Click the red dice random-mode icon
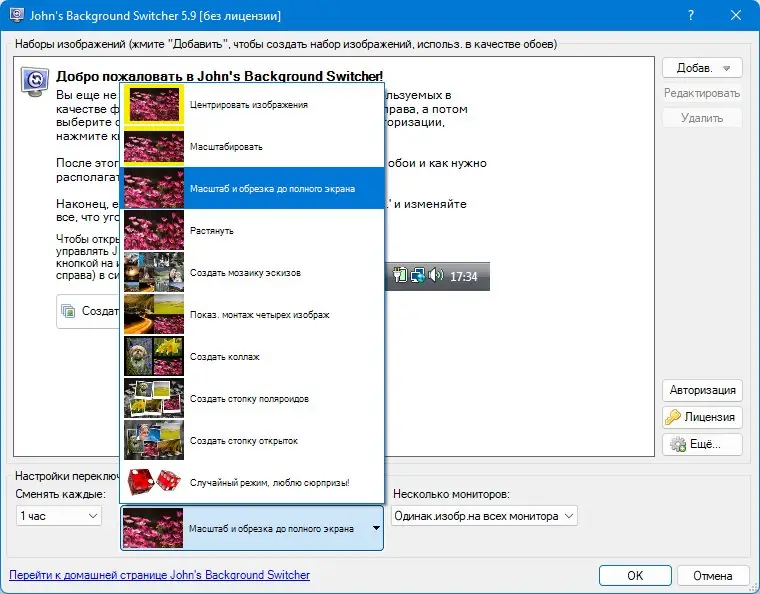The height and width of the screenshot is (594, 760). tap(154, 481)
